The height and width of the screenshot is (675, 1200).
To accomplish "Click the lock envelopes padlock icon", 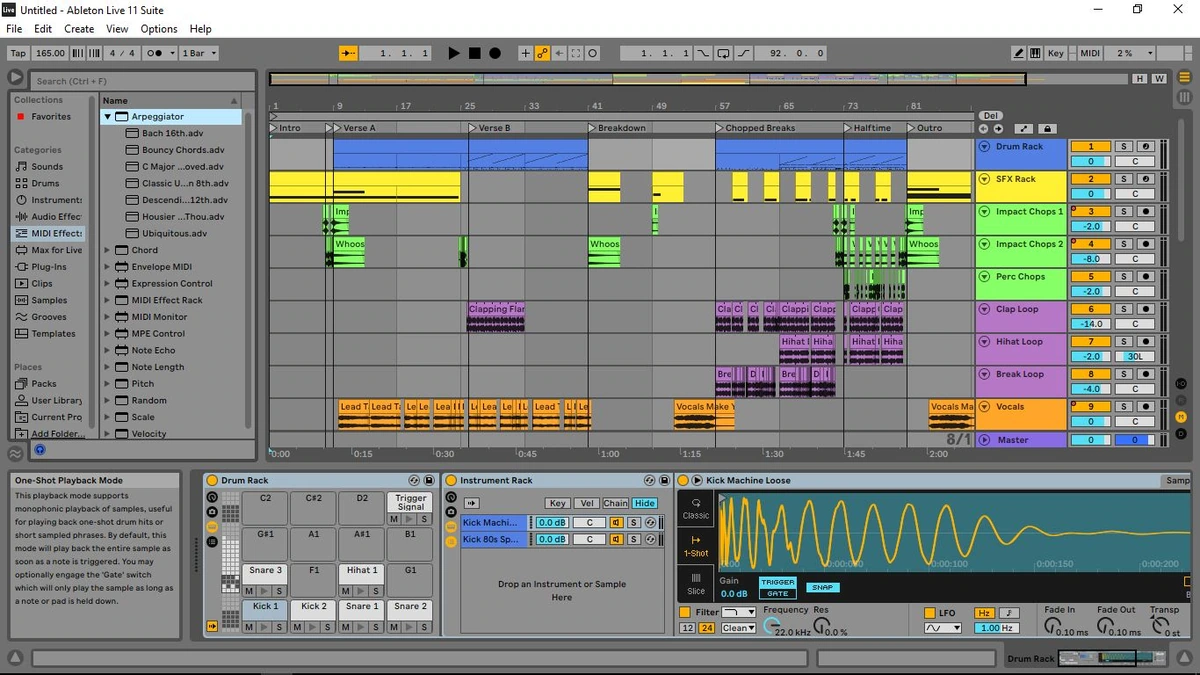I will pyautogui.click(x=1047, y=128).
